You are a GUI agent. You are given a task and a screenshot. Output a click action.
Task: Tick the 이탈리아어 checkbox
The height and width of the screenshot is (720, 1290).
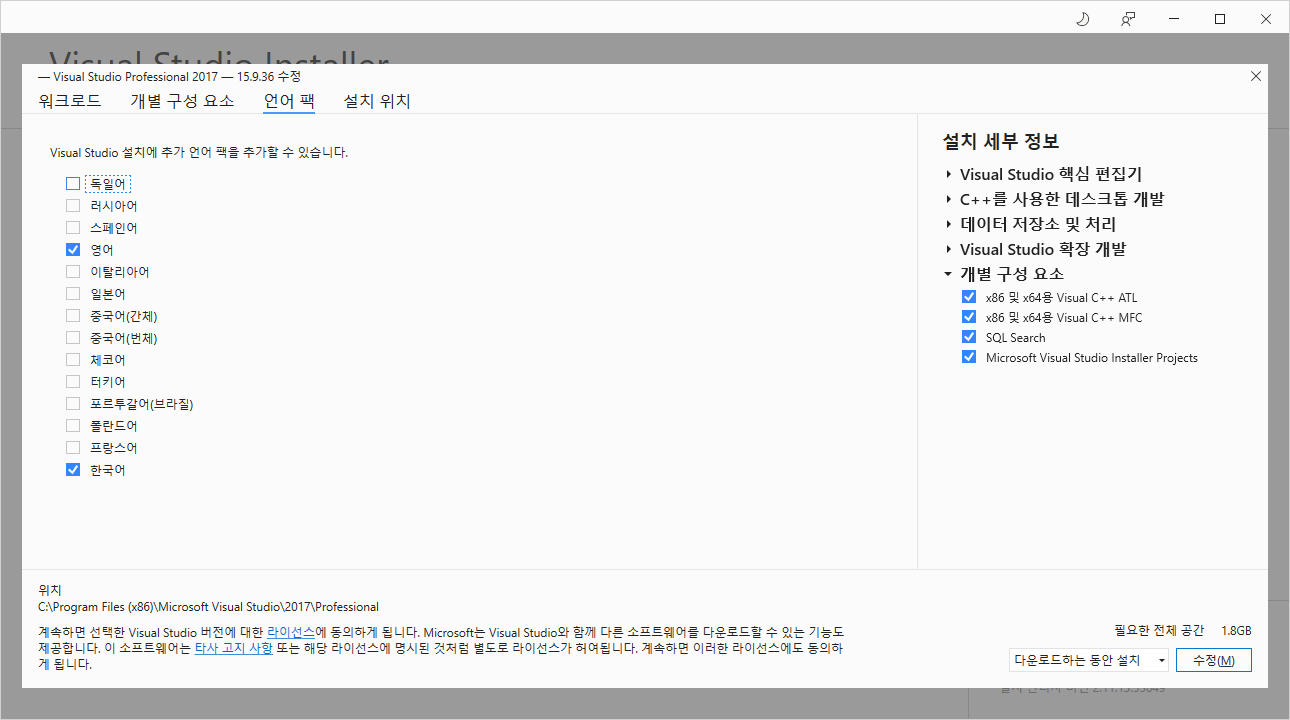(73, 272)
